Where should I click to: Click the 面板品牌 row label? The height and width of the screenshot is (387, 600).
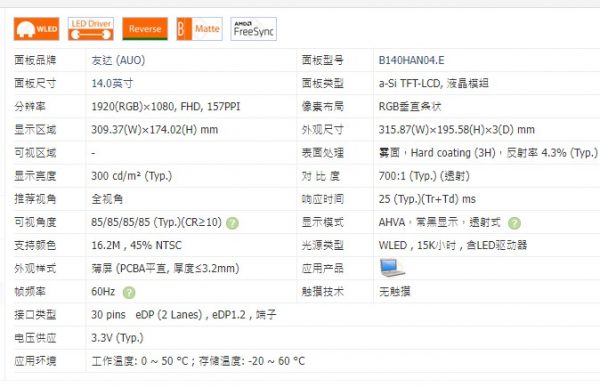35,60
